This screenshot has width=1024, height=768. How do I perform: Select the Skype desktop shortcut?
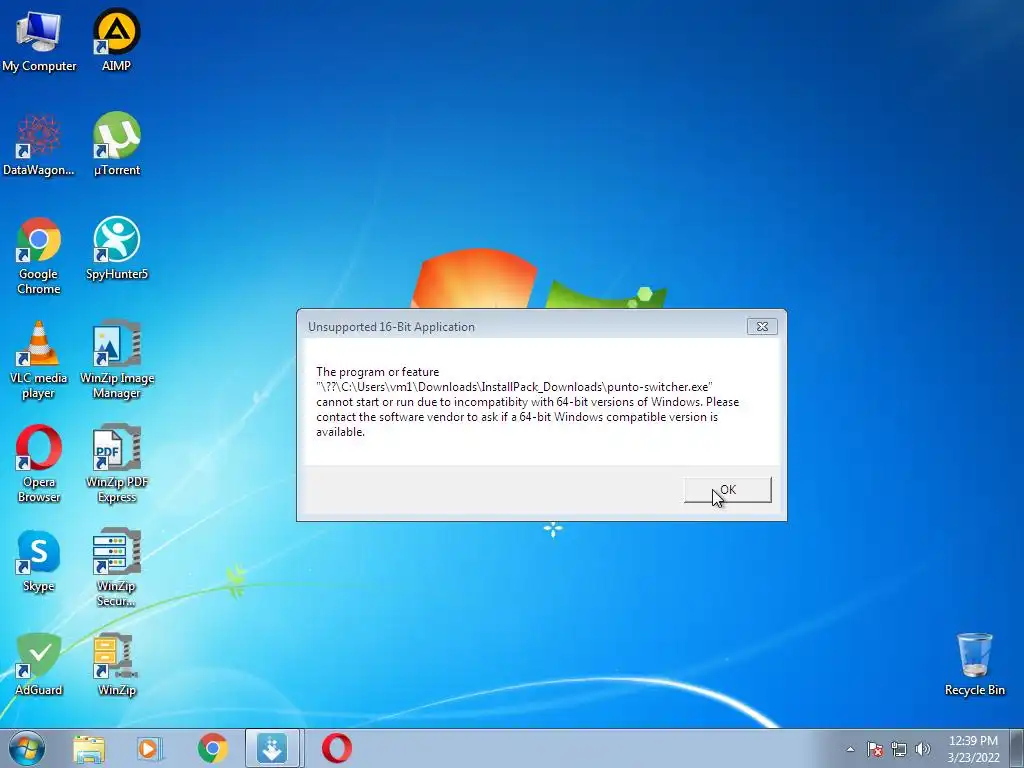pos(39,561)
